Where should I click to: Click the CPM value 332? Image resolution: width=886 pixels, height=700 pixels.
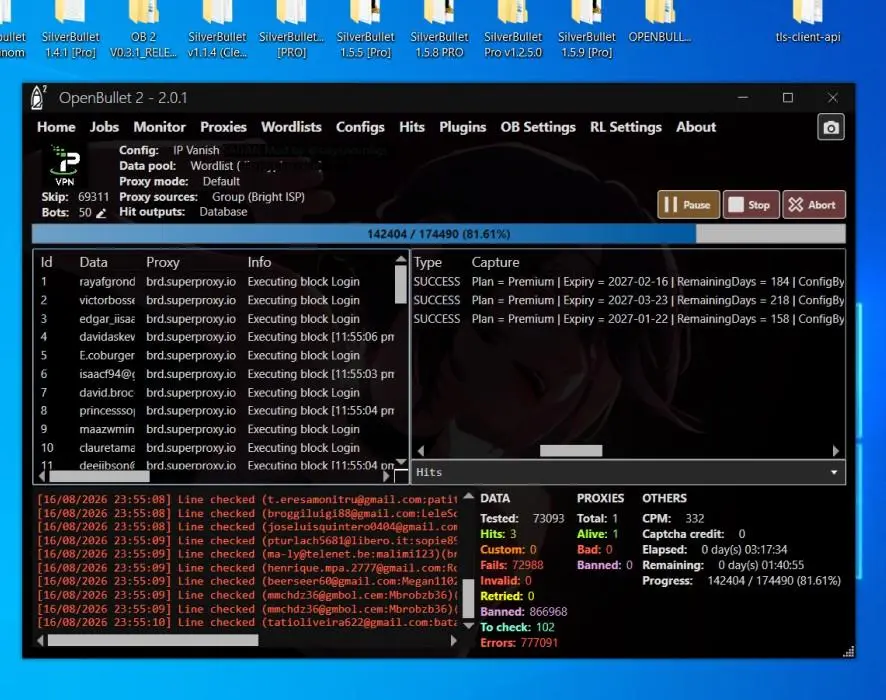pyautogui.click(x=694, y=519)
